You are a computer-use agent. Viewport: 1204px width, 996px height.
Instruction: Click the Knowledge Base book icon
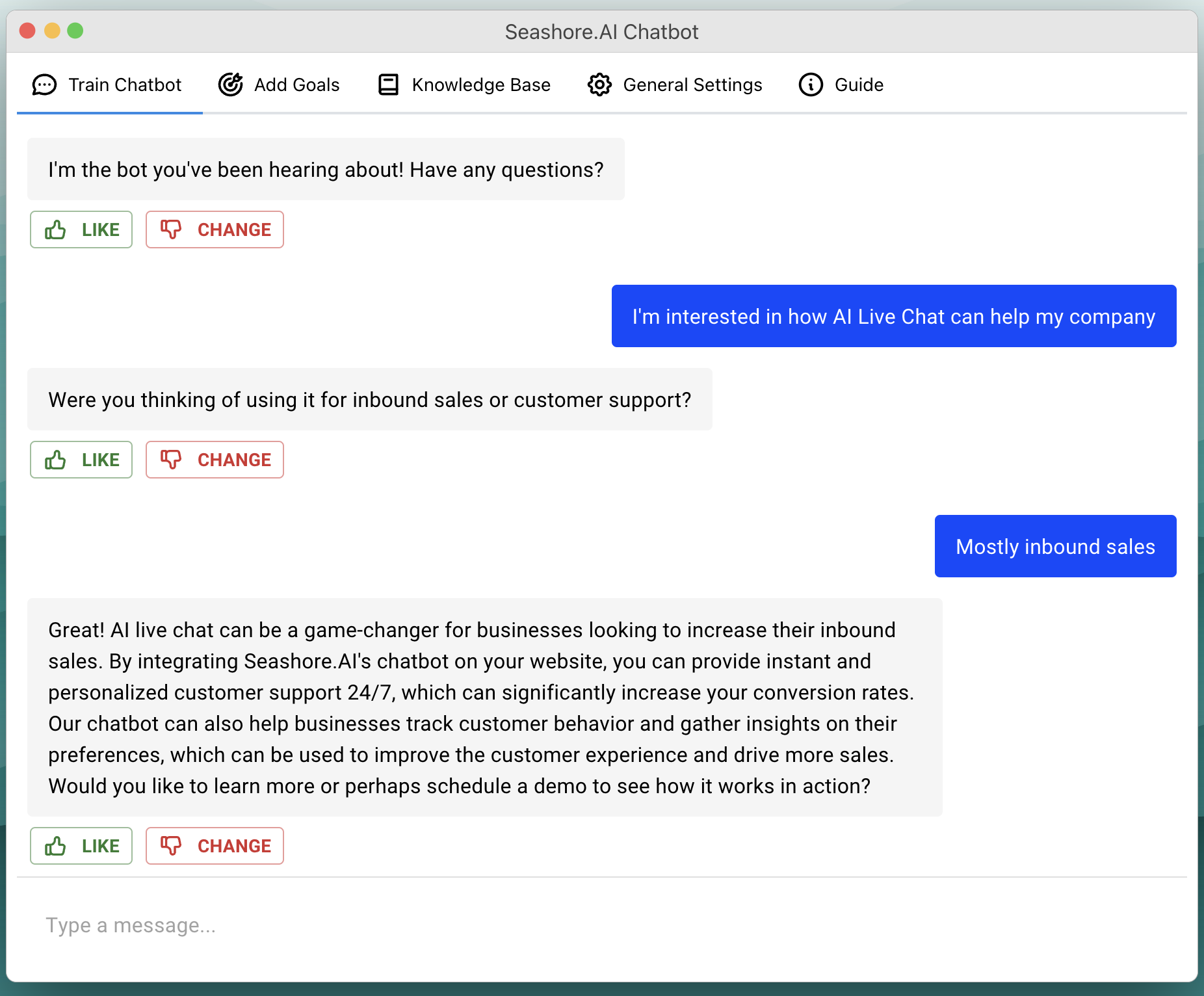[388, 85]
